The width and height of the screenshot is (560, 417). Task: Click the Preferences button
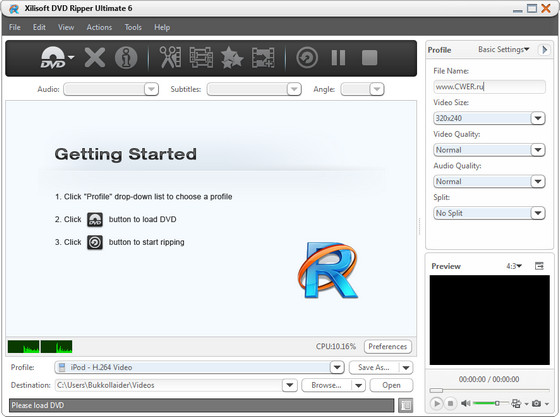(388, 346)
